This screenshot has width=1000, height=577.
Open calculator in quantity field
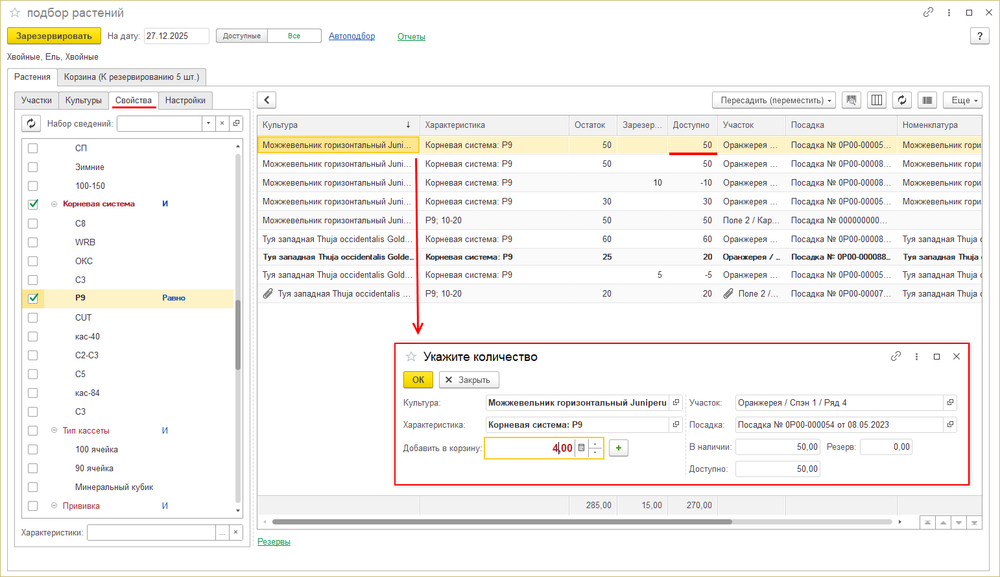(x=581, y=448)
